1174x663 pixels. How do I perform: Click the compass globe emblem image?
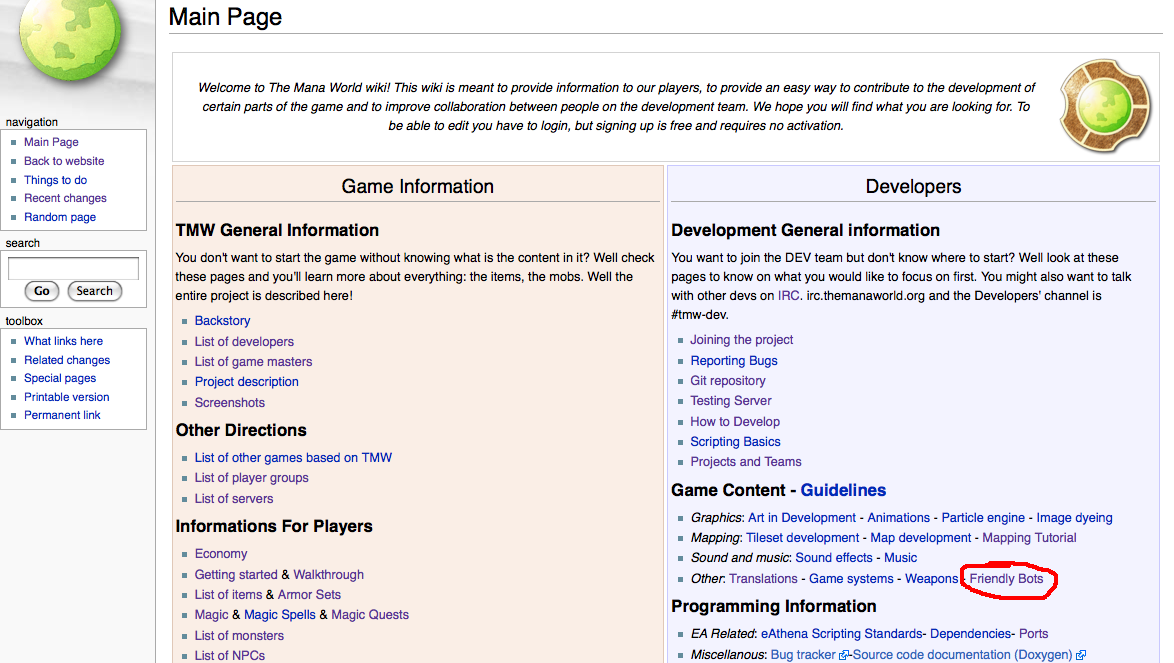1105,106
